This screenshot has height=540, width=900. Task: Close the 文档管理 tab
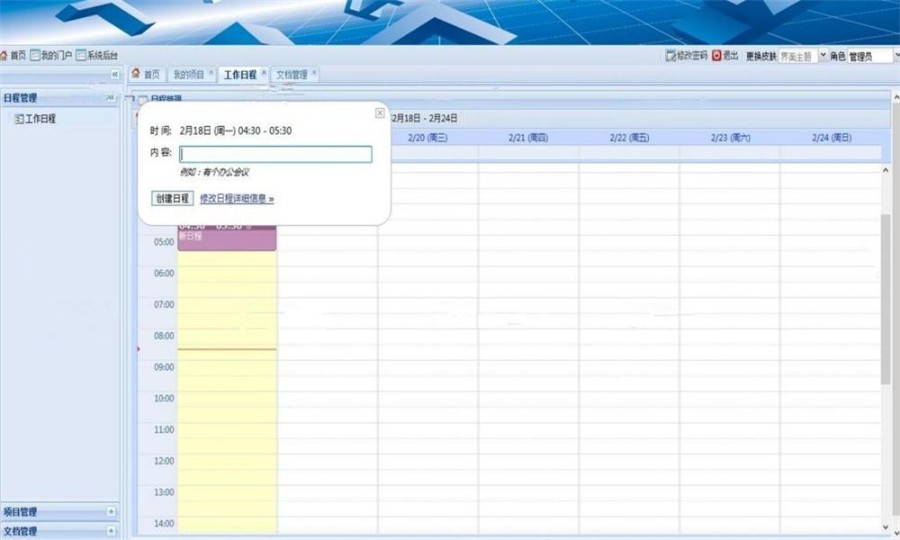point(314,73)
